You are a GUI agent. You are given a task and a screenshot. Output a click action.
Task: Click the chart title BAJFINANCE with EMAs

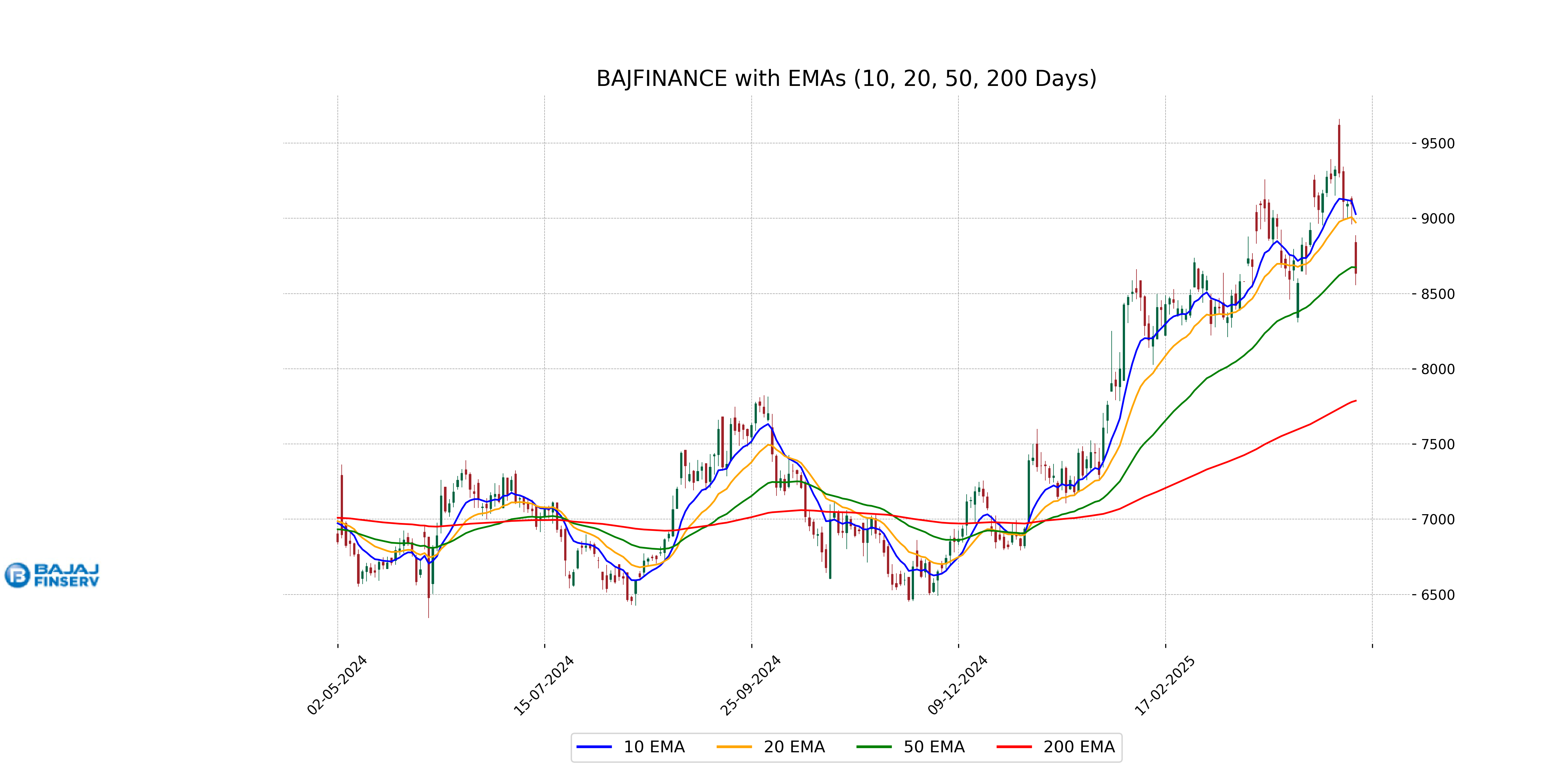point(846,78)
